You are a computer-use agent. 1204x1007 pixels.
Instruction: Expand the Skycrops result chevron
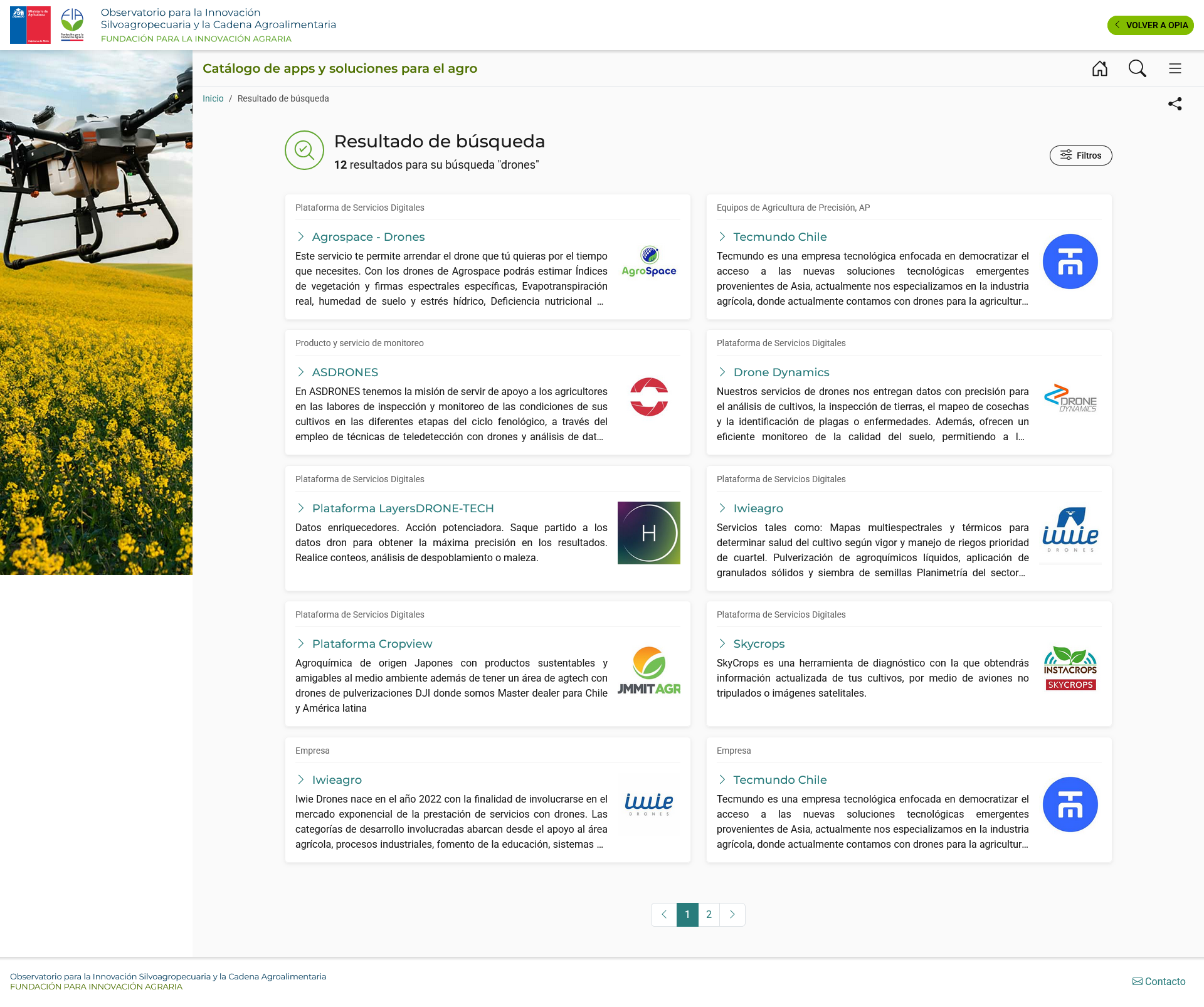(x=722, y=644)
